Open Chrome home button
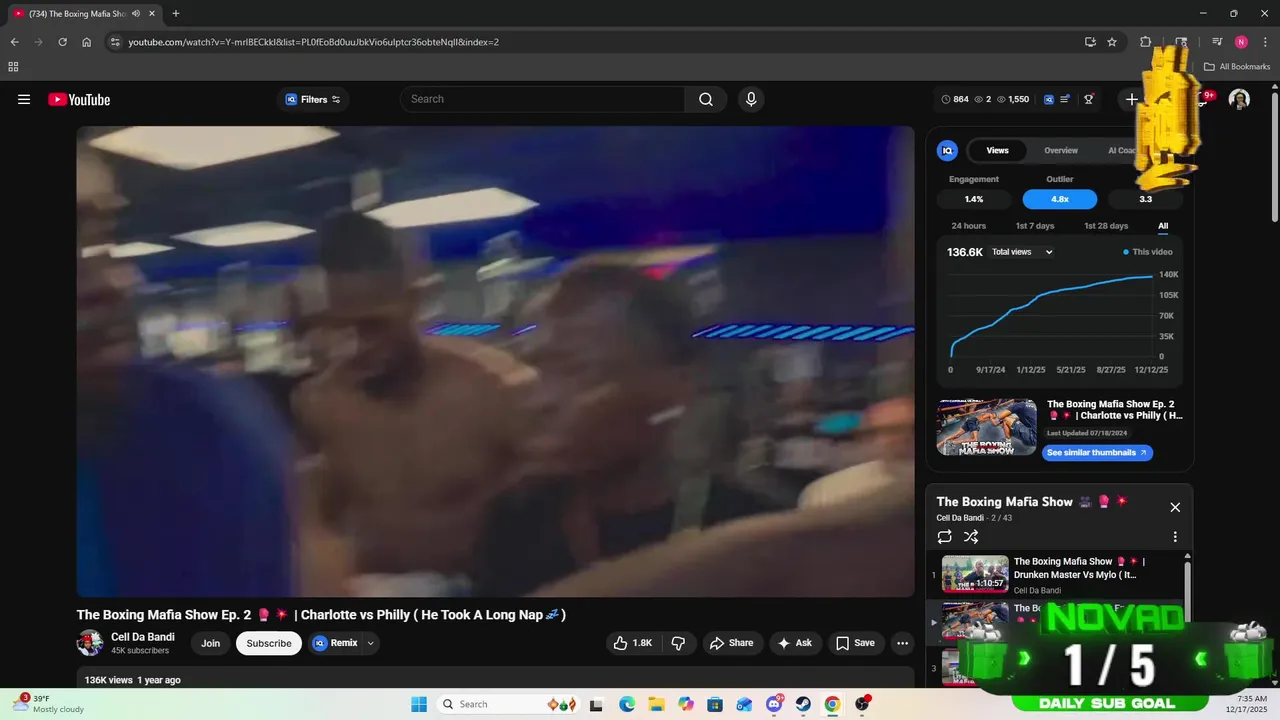Image resolution: width=1280 pixels, height=720 pixels. click(x=87, y=42)
